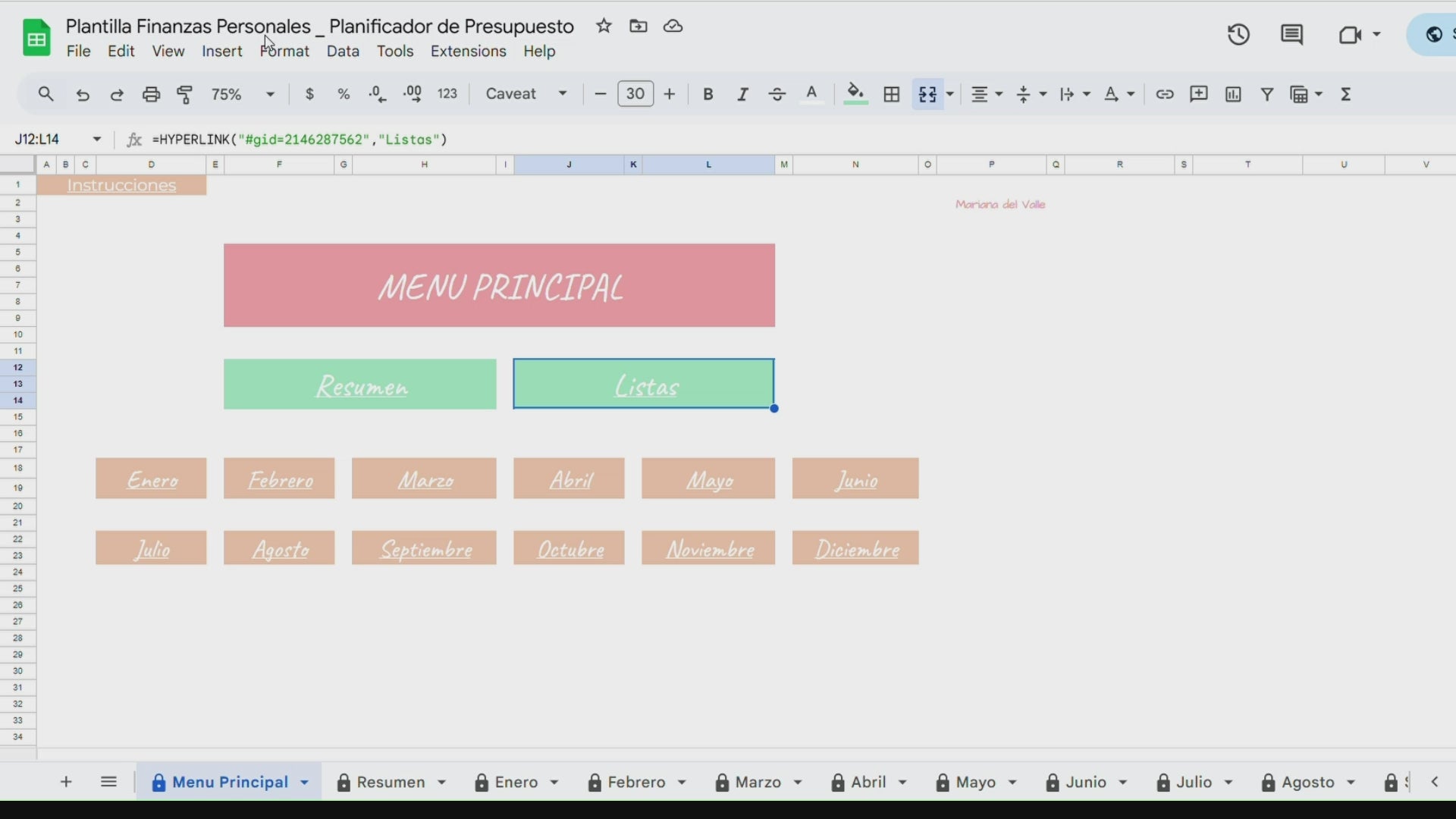Screen dimensions: 1456x819
Task: Click the Septiembre month link
Action: coord(425,549)
